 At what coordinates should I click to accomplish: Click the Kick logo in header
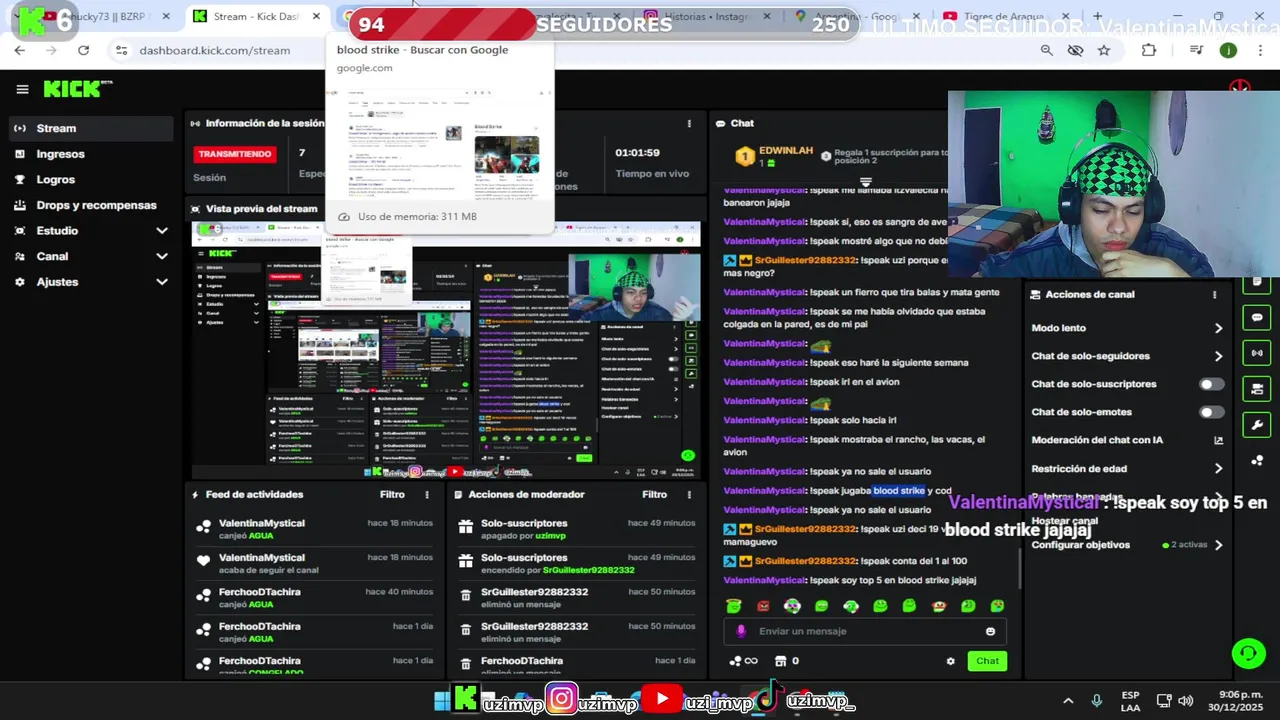tap(77, 89)
